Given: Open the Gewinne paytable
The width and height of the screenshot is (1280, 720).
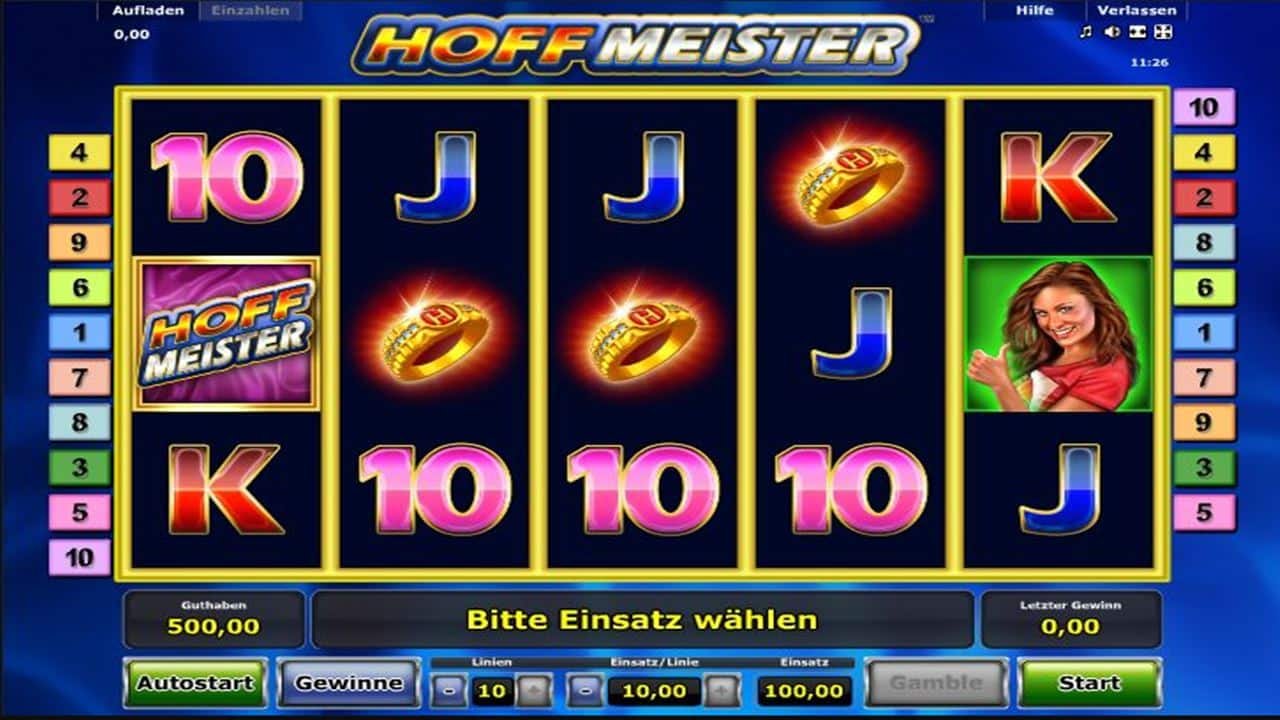Looking at the screenshot, I should tap(349, 683).
